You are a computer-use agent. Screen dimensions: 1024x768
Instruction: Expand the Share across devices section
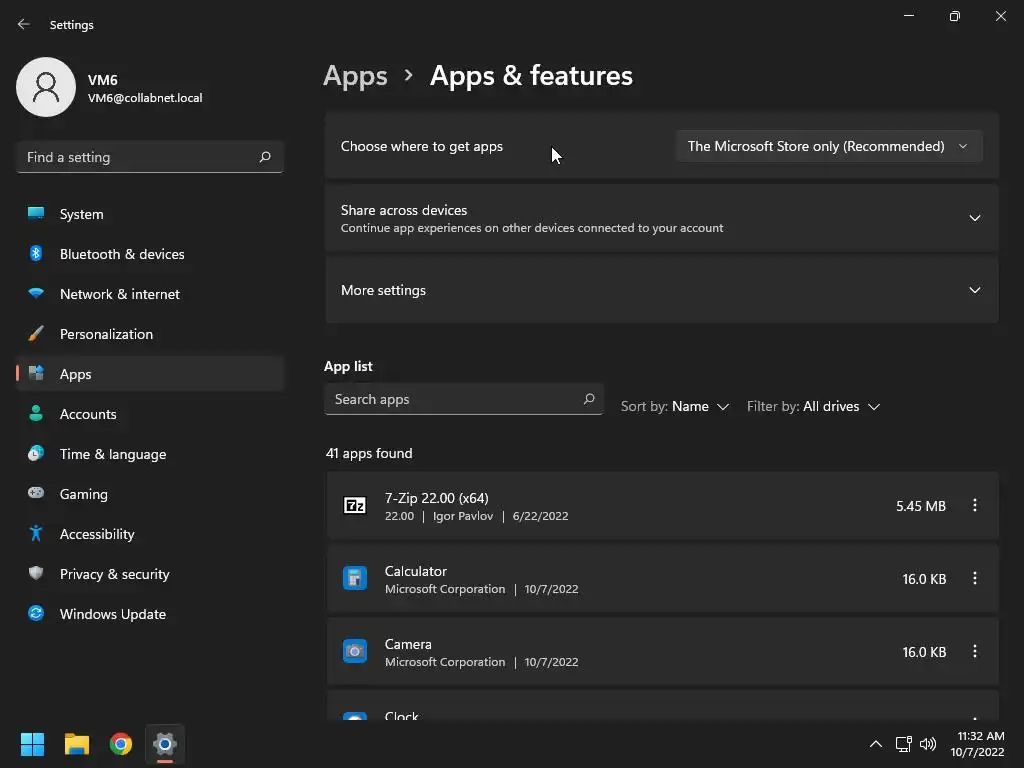coord(974,218)
